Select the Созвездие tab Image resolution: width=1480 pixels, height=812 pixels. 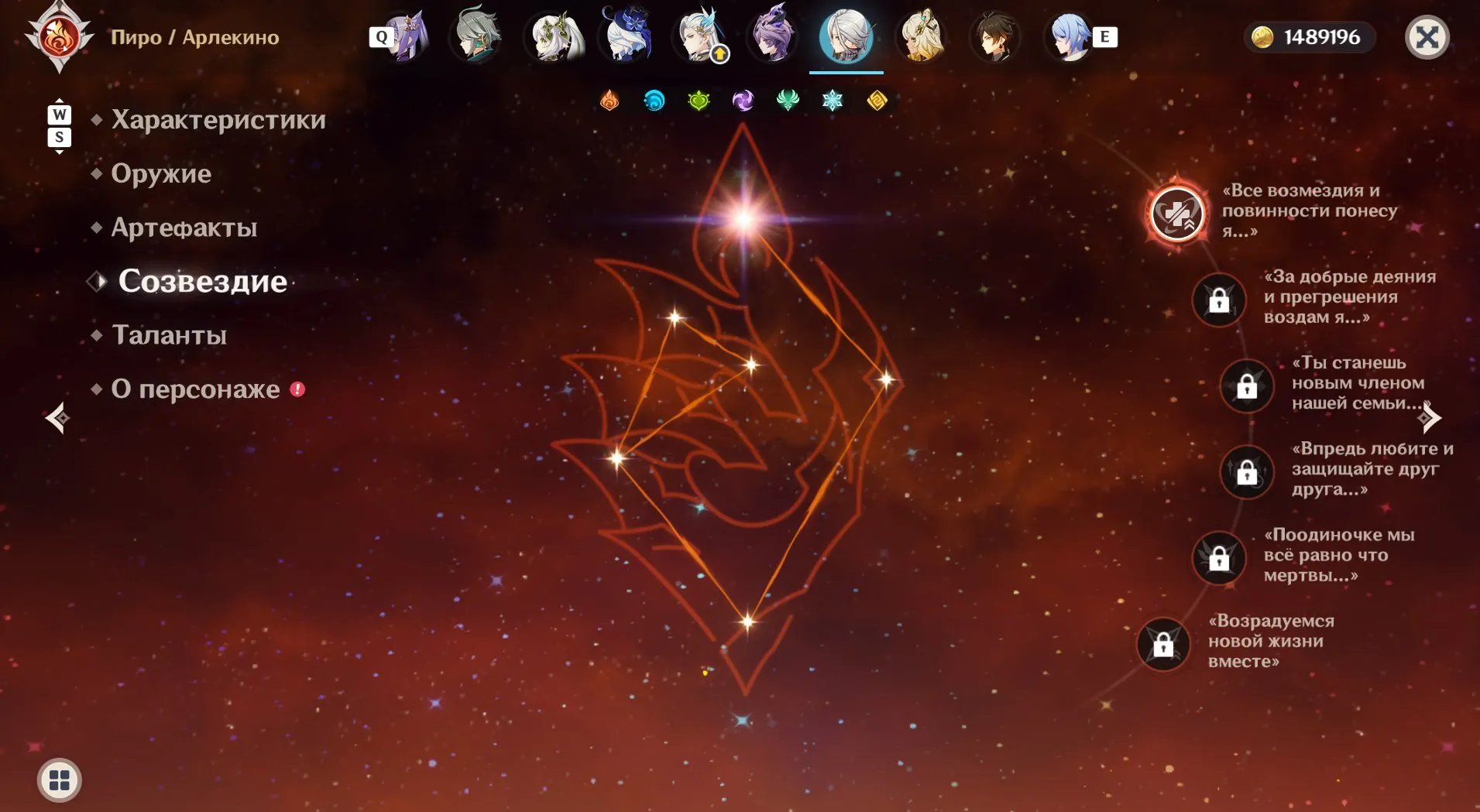[202, 281]
